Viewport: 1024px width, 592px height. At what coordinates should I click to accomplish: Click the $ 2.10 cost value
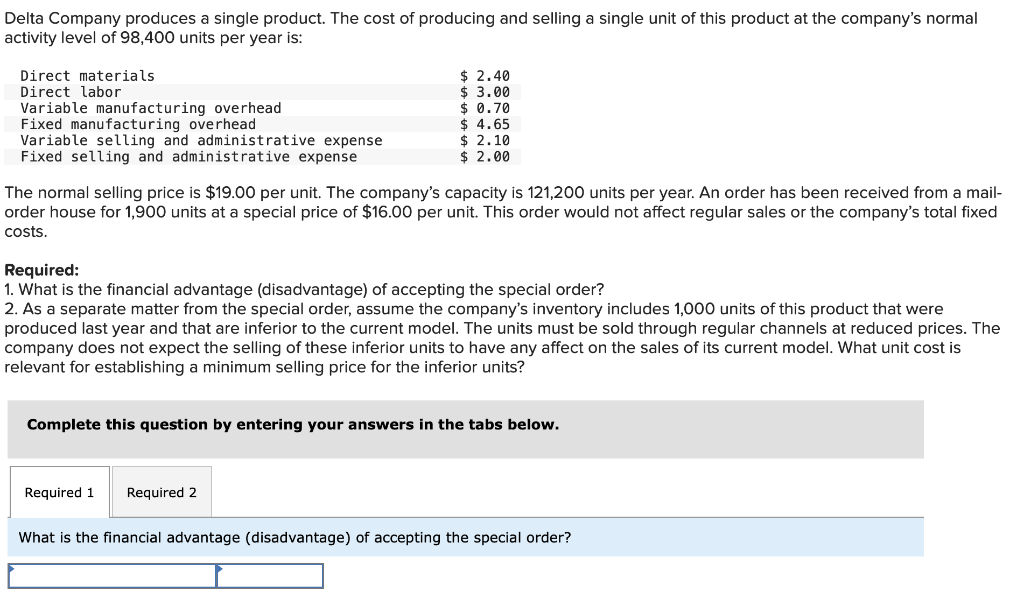(x=485, y=140)
